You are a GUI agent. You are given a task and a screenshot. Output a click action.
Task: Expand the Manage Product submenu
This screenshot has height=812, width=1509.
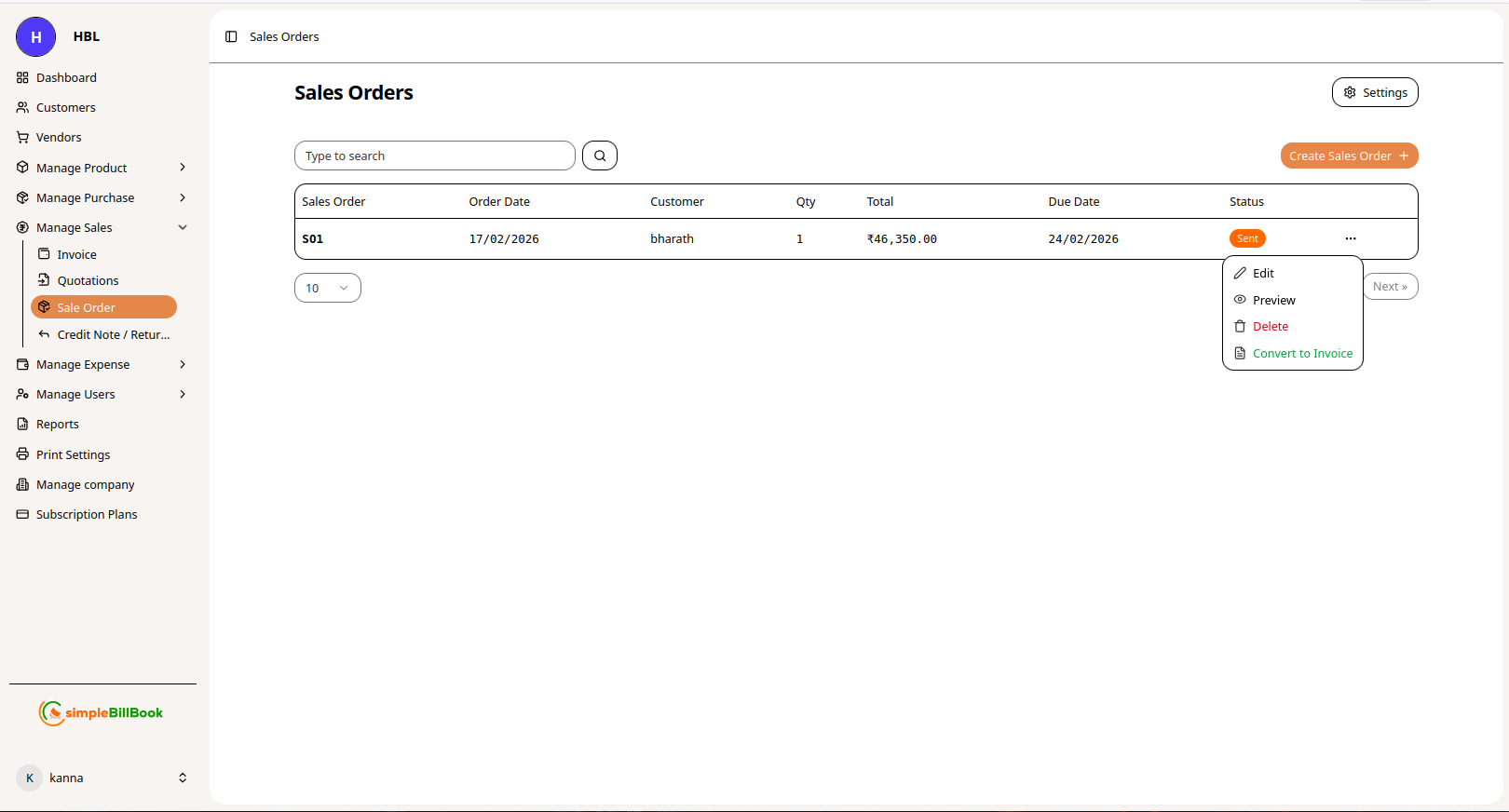coord(102,168)
